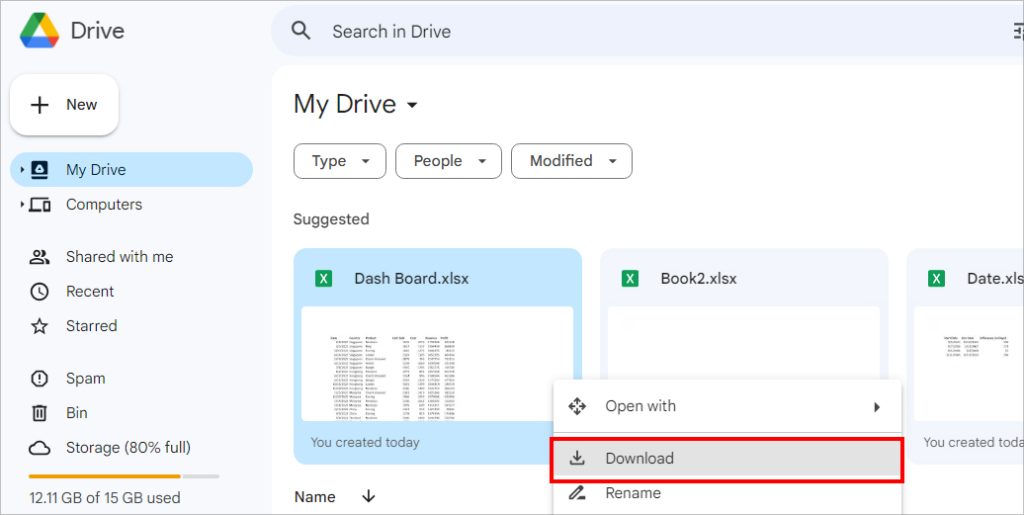Open the search filter options icon
Screen dimensions: 1024x515
pyautogui.click(x=1017, y=31)
